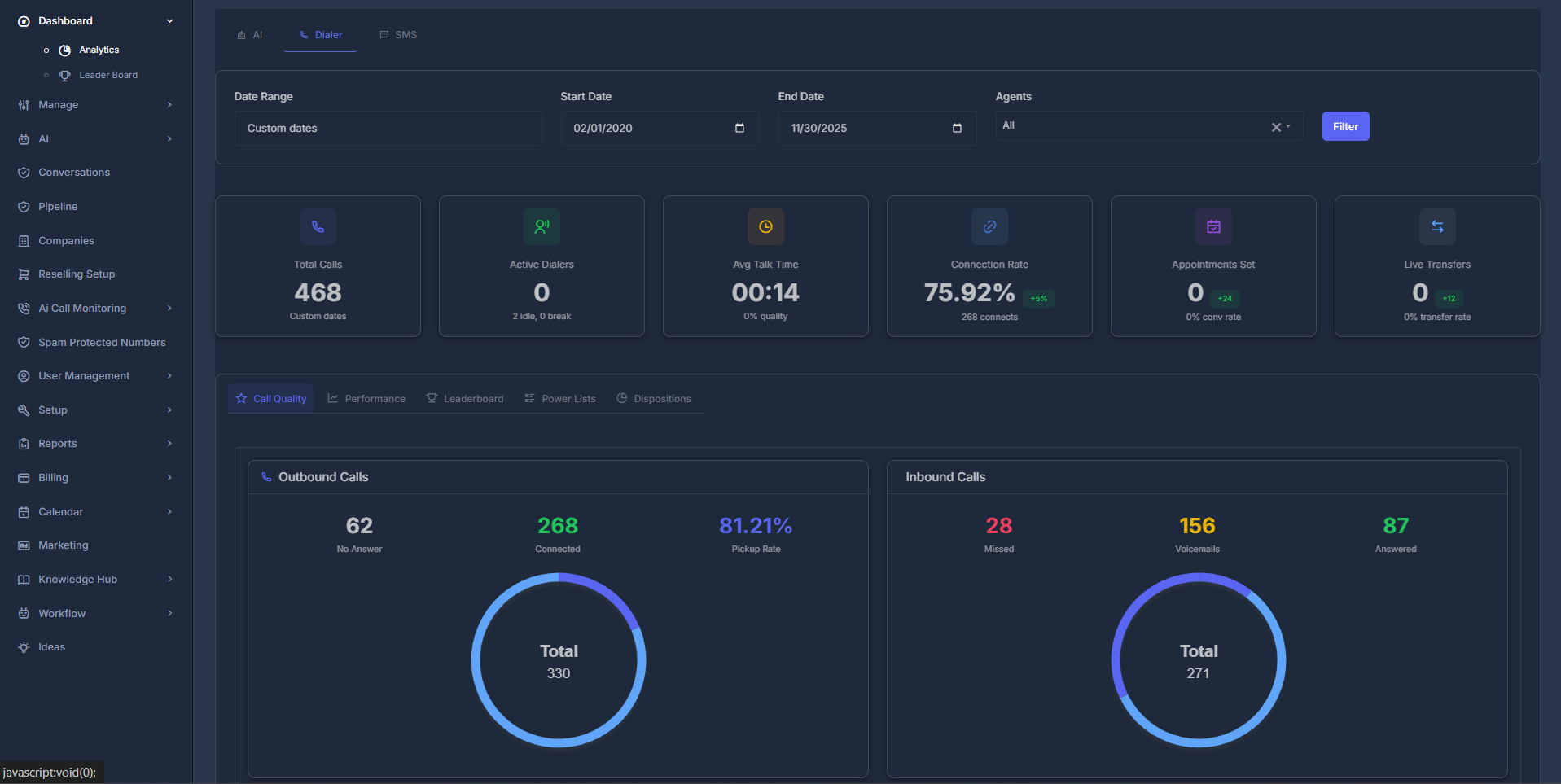
Task: Click the Outbound Calls total donut chart
Action: [558, 661]
